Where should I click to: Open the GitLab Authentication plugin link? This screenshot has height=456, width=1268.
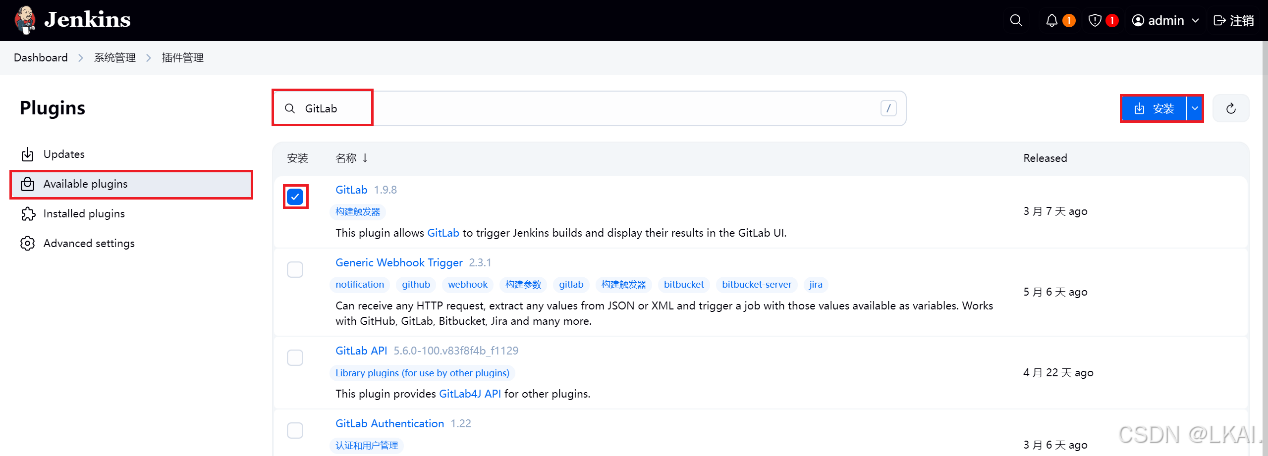(390, 423)
